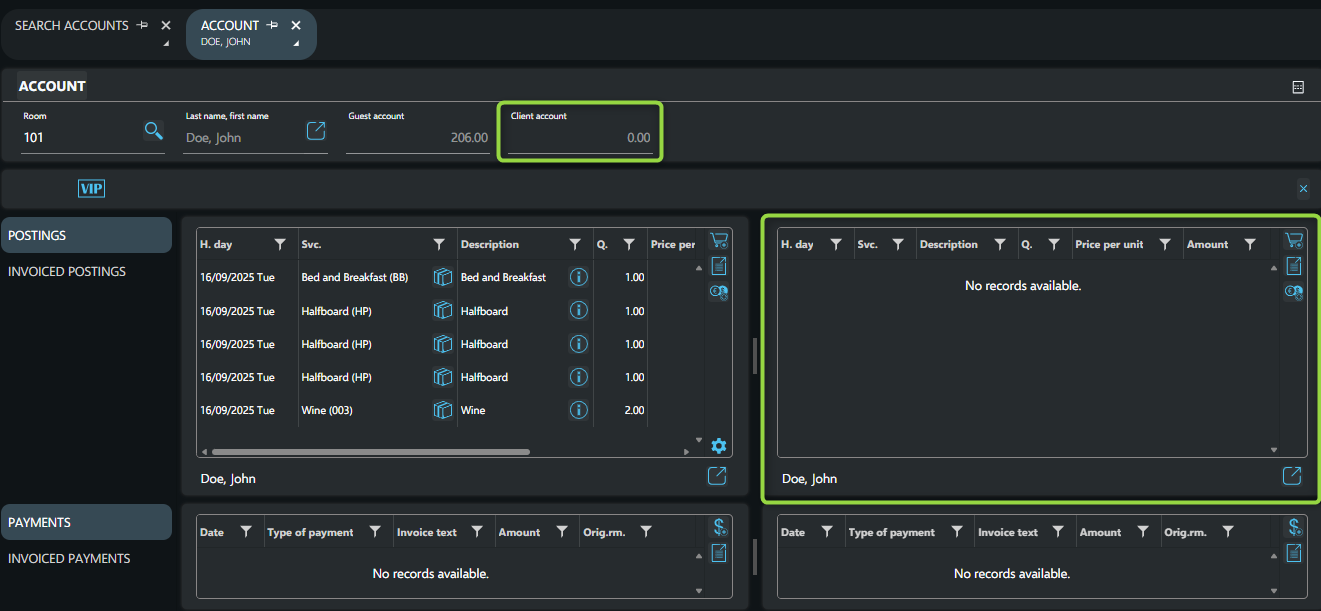Screen dimensions: 1321x611
Task: Click dollar payment icon in left payments panel
Action: tap(718, 527)
